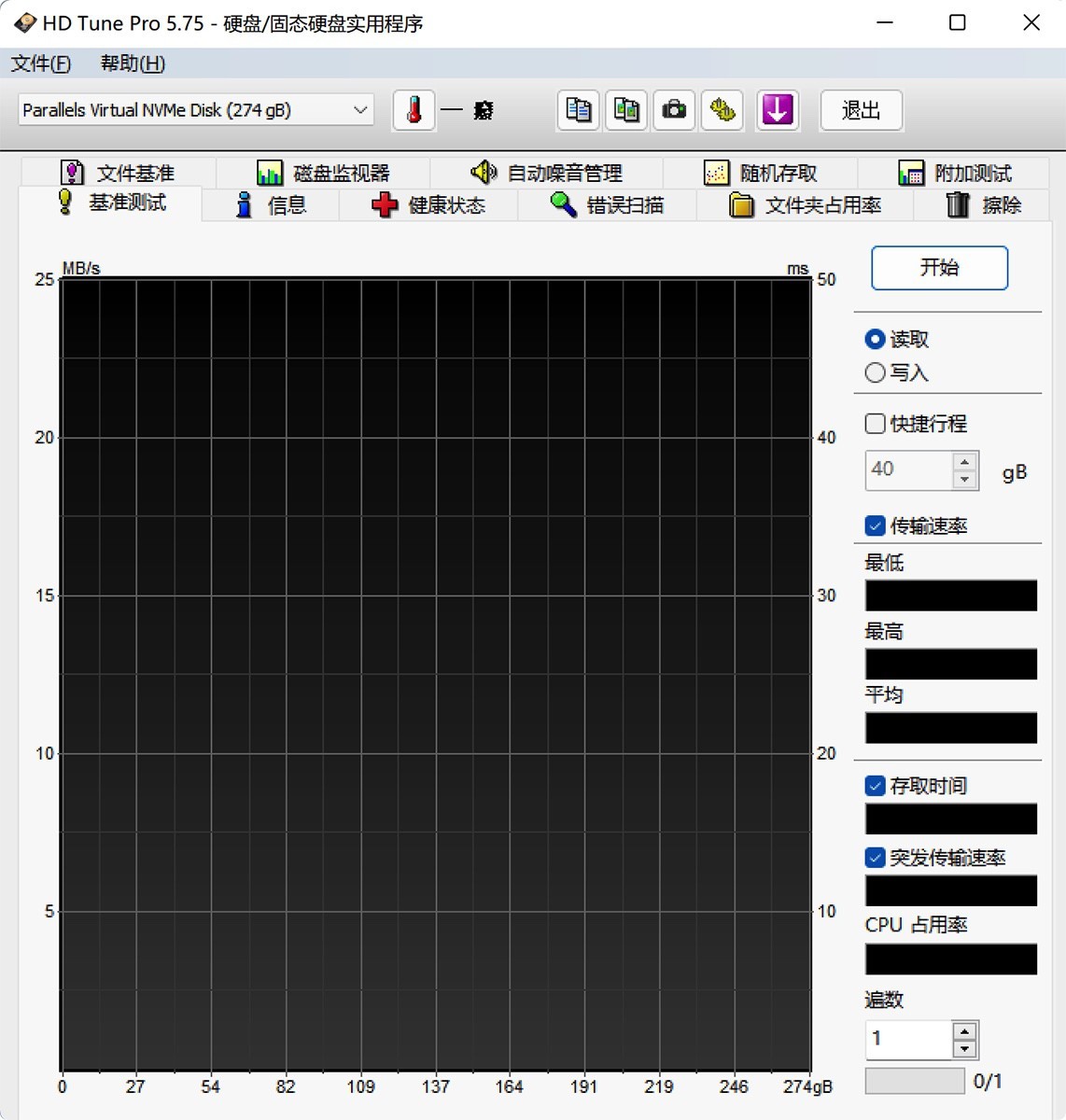Maximize the HD Tune Pro window

tap(958, 23)
